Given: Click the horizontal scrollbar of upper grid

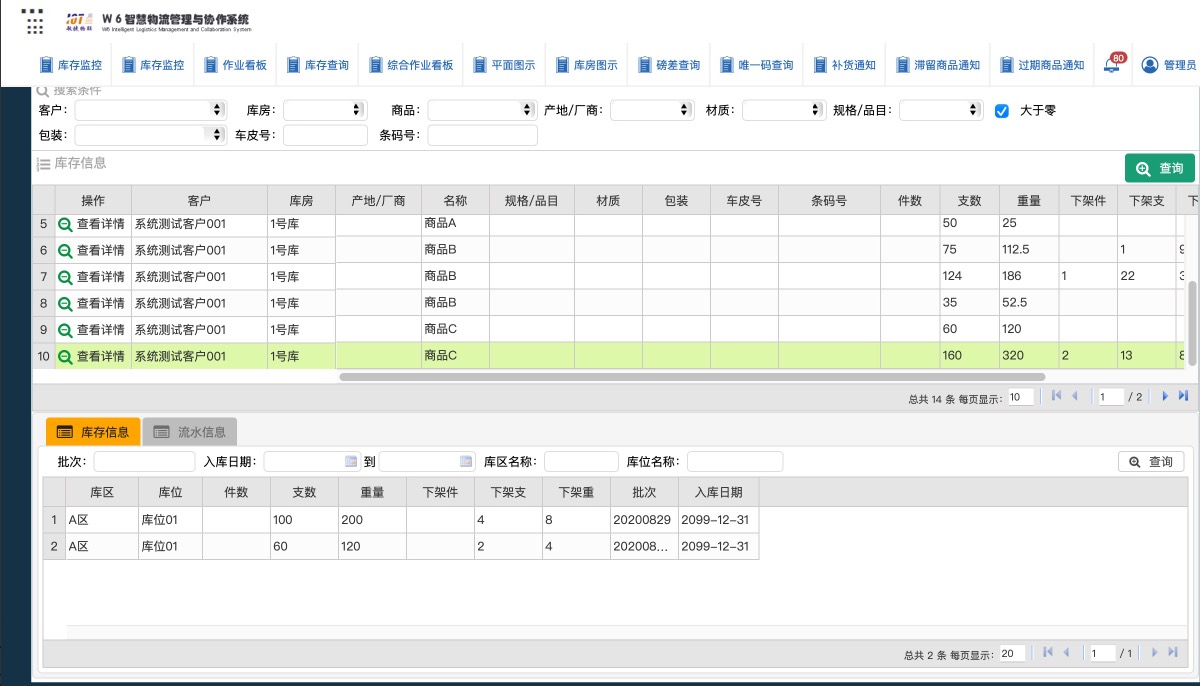Looking at the screenshot, I should pos(692,377).
